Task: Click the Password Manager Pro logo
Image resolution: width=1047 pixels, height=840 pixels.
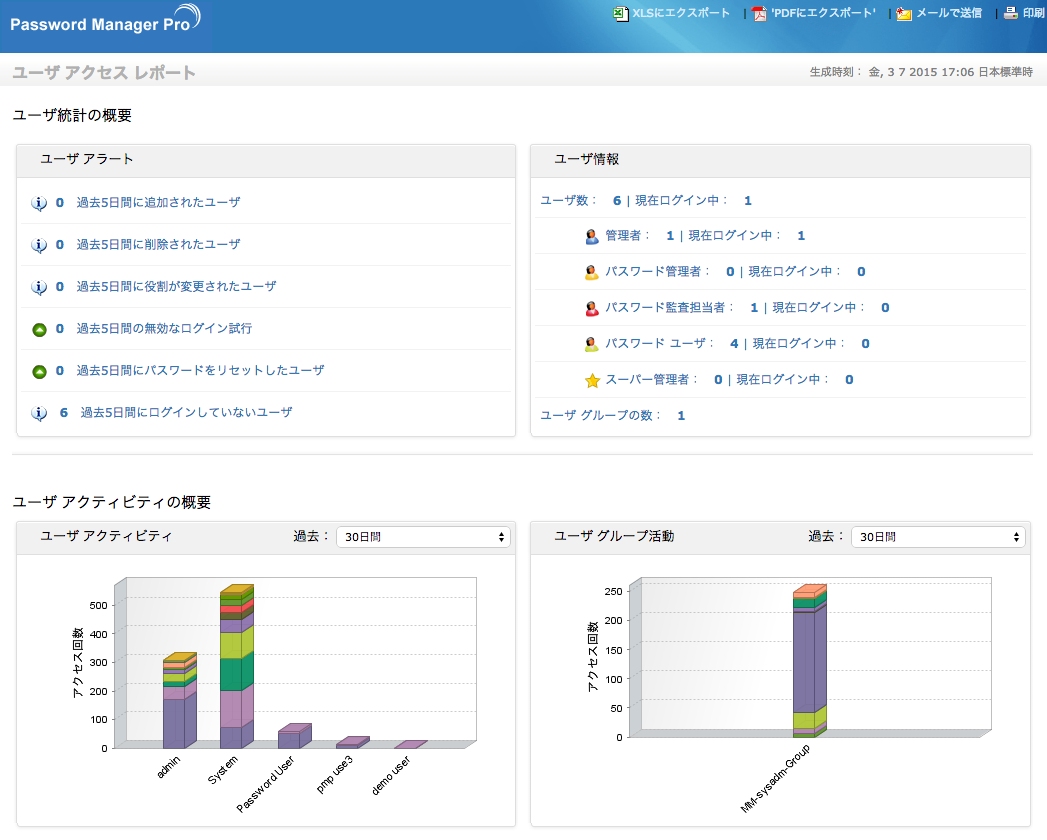Action: click(104, 22)
